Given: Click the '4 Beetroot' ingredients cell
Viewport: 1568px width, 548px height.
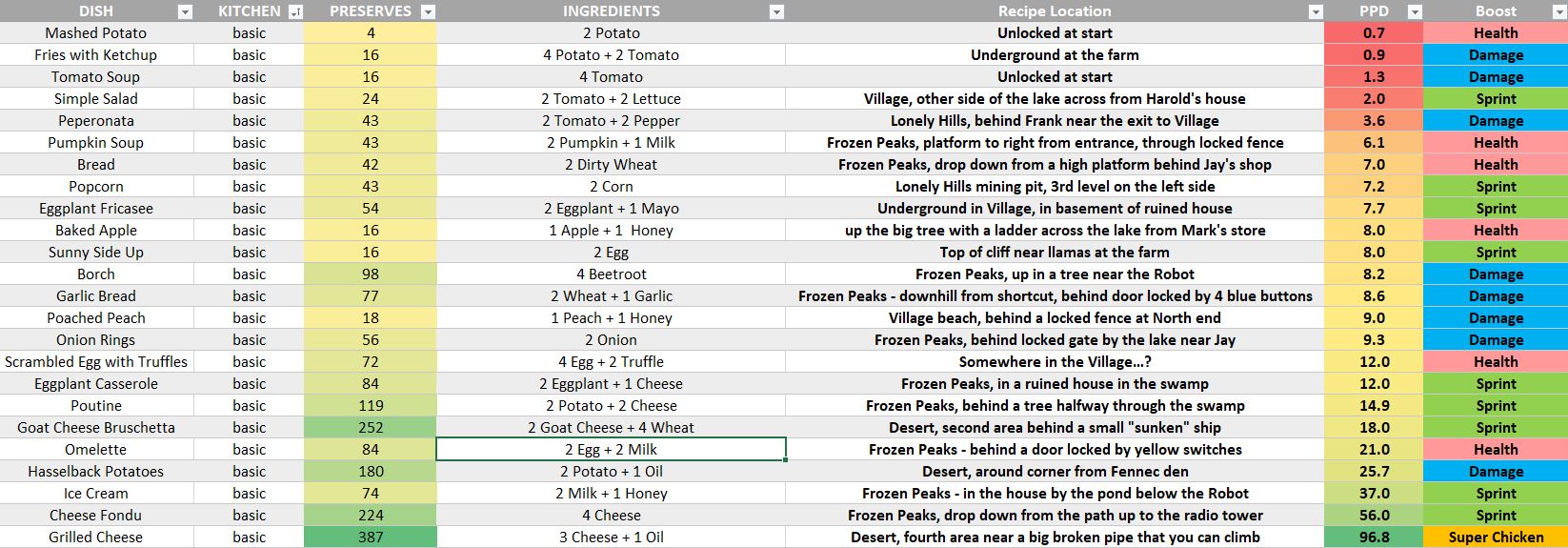Looking at the screenshot, I should tap(611, 274).
